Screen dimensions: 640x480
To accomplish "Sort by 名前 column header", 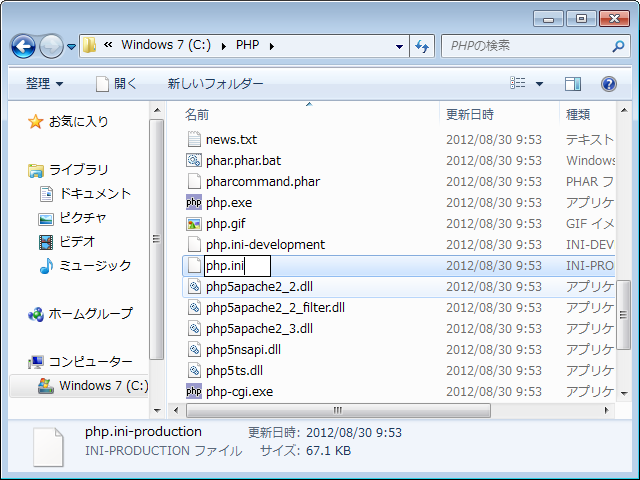I will coord(197,114).
